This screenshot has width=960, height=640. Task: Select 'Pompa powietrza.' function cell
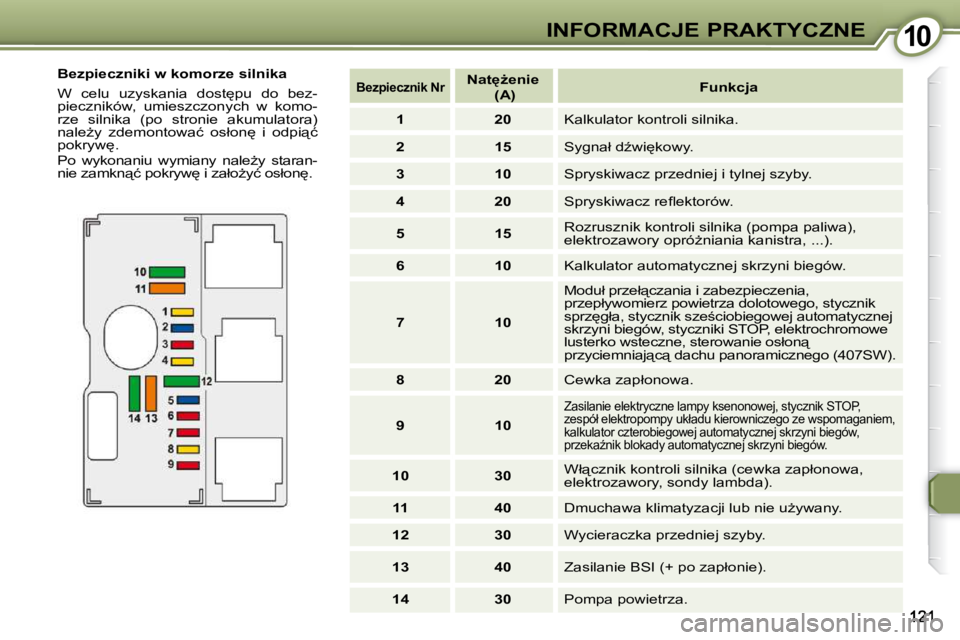[x=730, y=599]
